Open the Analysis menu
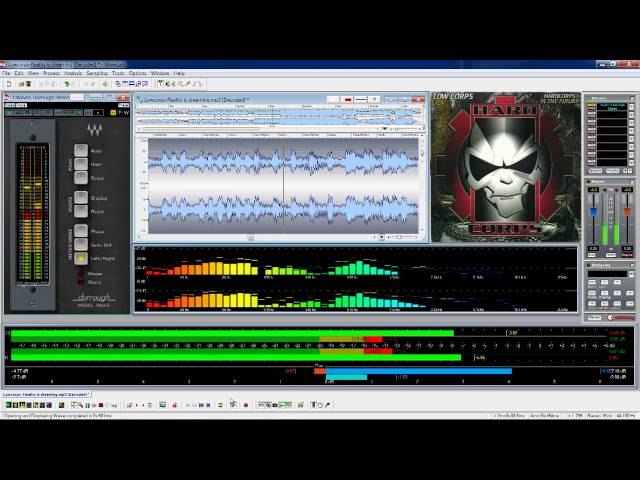The width and height of the screenshot is (640, 480). coord(73,73)
